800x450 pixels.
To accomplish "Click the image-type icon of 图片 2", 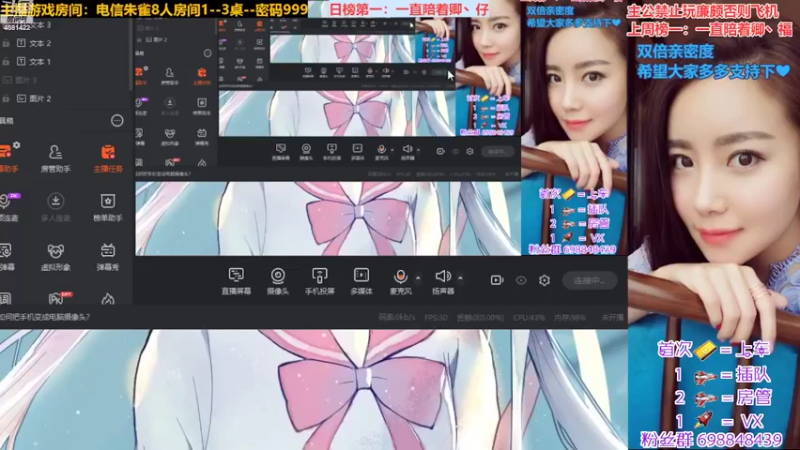I will (x=21, y=98).
